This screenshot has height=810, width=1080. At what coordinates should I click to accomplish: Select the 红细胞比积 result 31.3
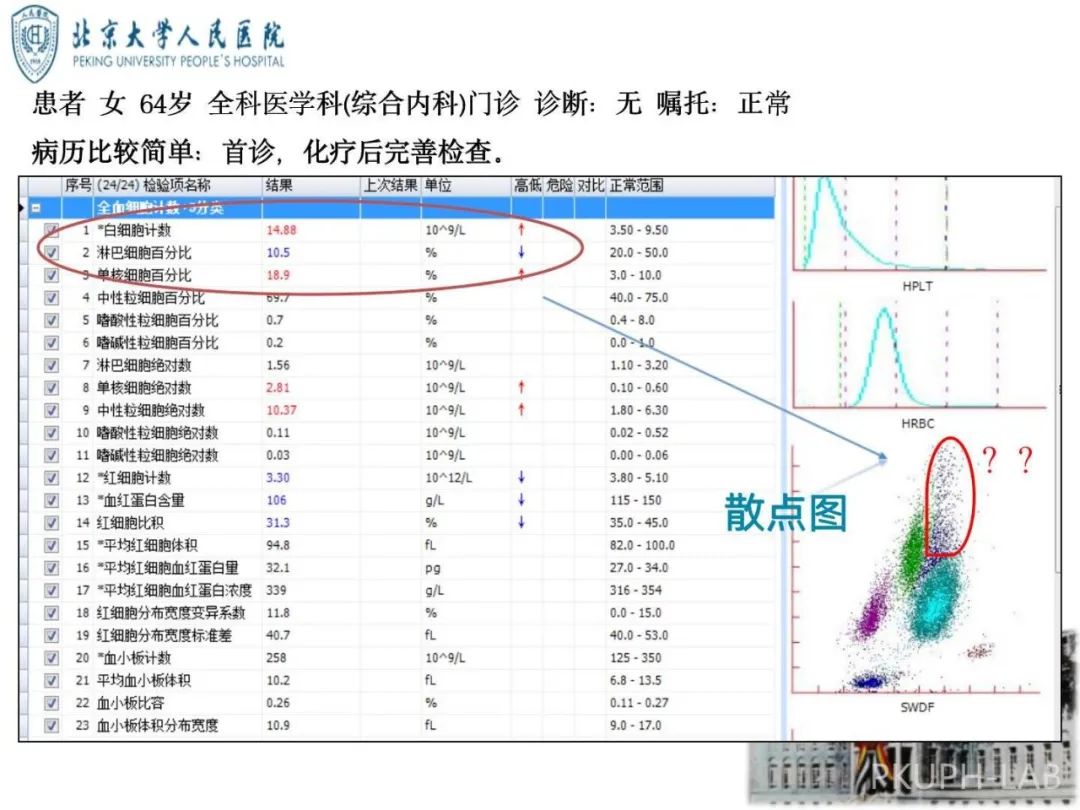(x=278, y=523)
